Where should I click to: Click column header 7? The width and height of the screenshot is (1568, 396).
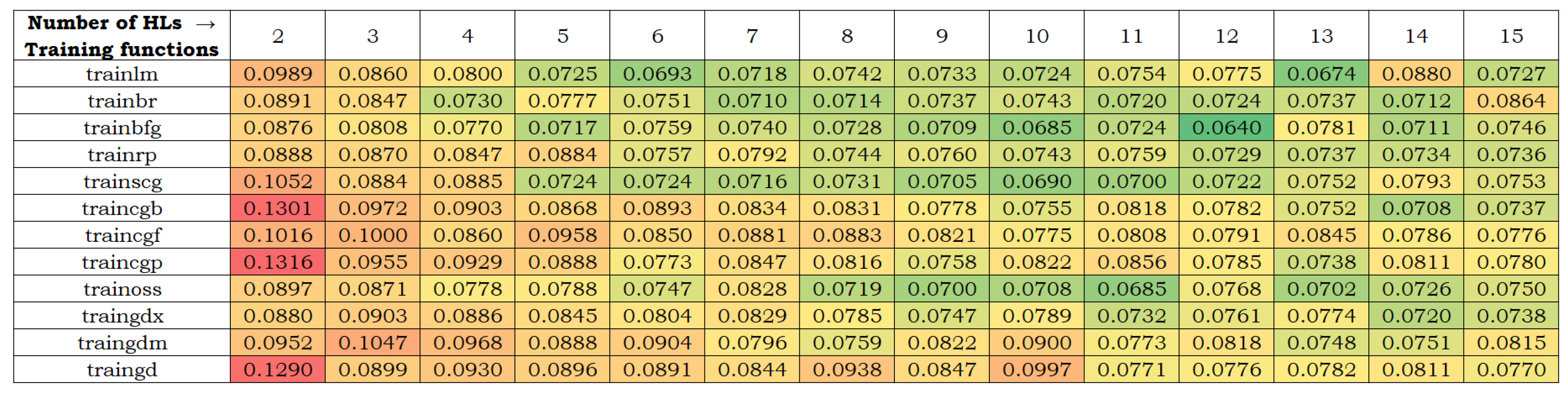[x=752, y=36]
